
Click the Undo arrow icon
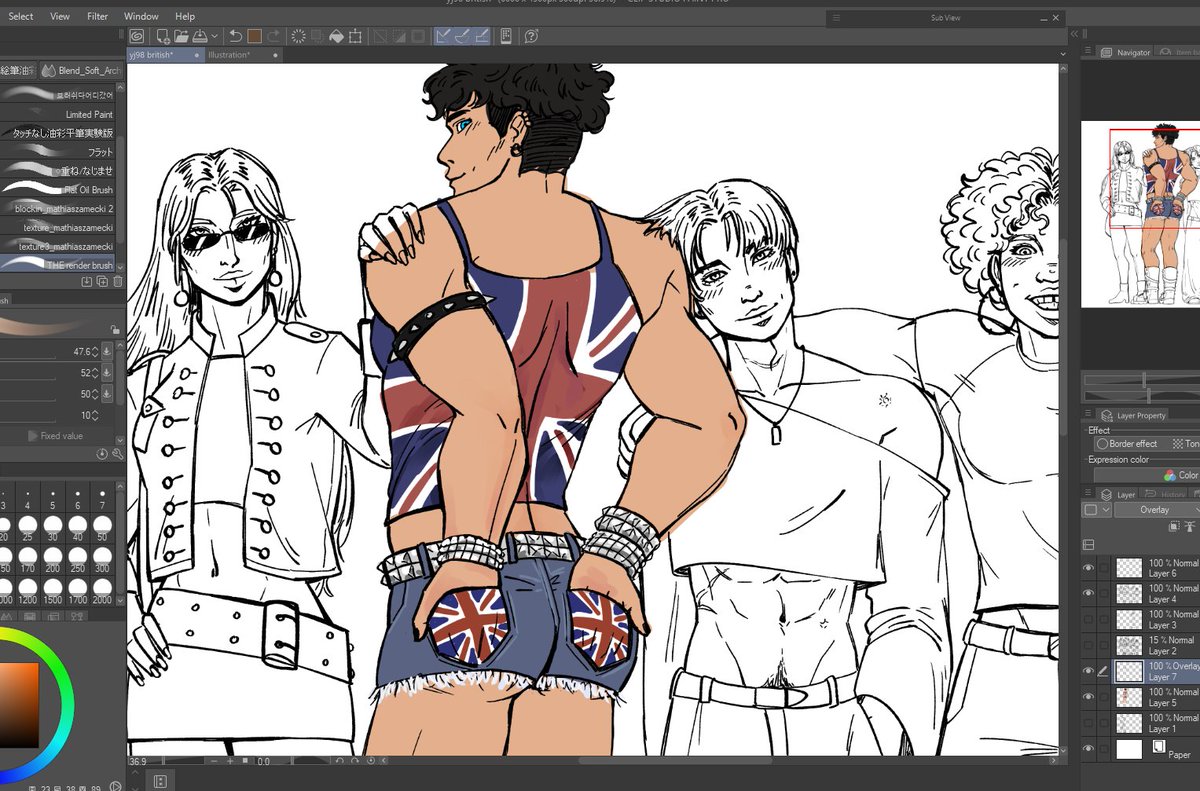236,36
